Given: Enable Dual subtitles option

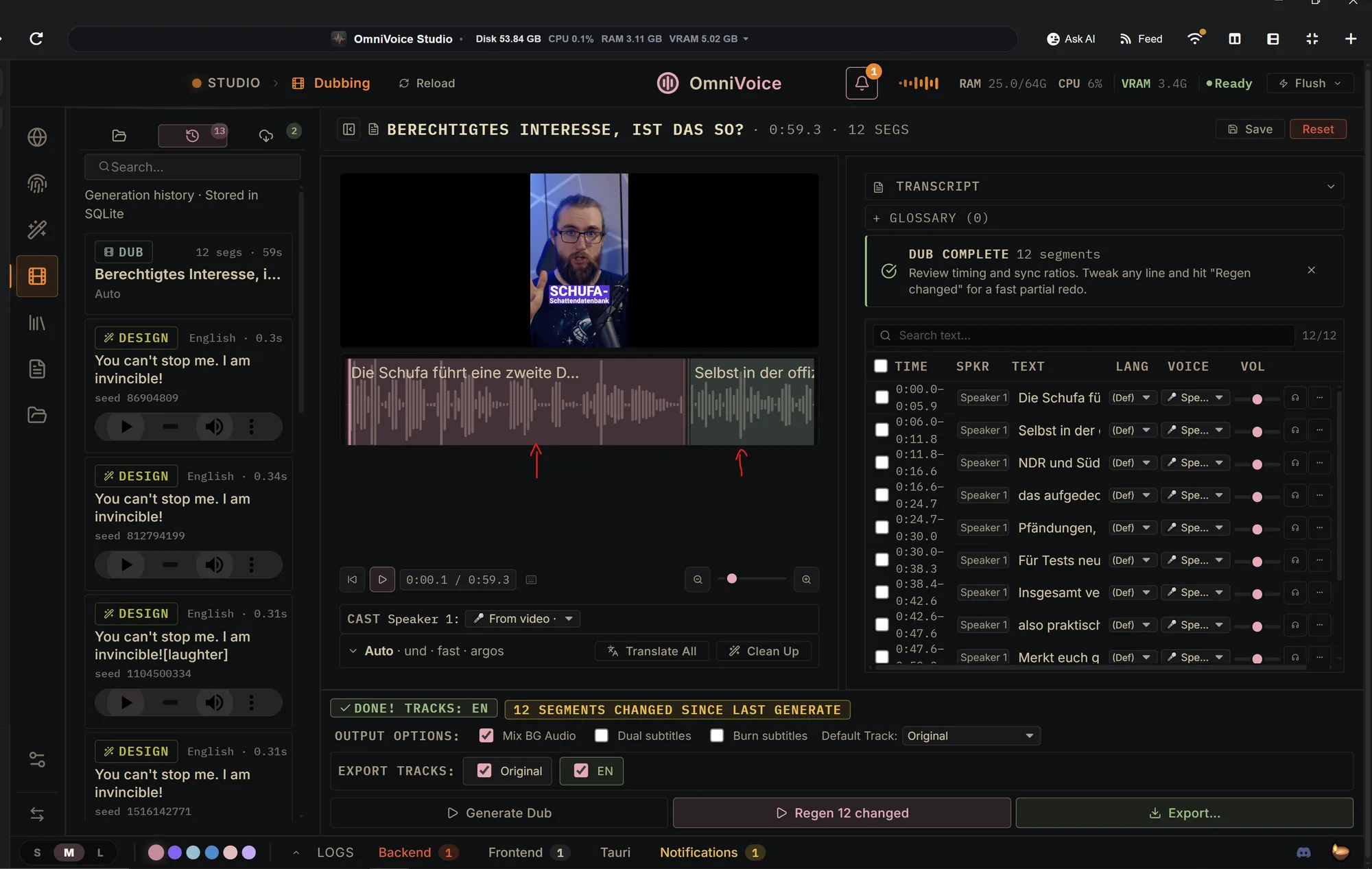Looking at the screenshot, I should coord(602,735).
